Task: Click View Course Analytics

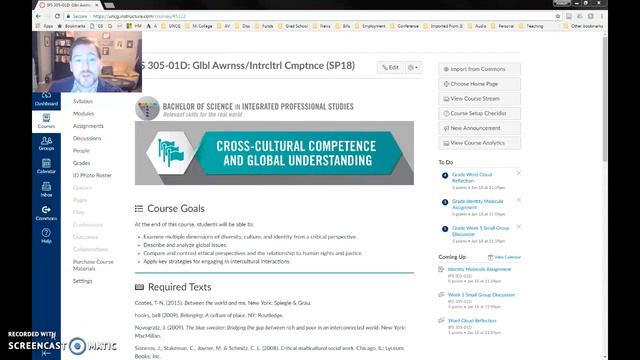Action: click(x=479, y=143)
